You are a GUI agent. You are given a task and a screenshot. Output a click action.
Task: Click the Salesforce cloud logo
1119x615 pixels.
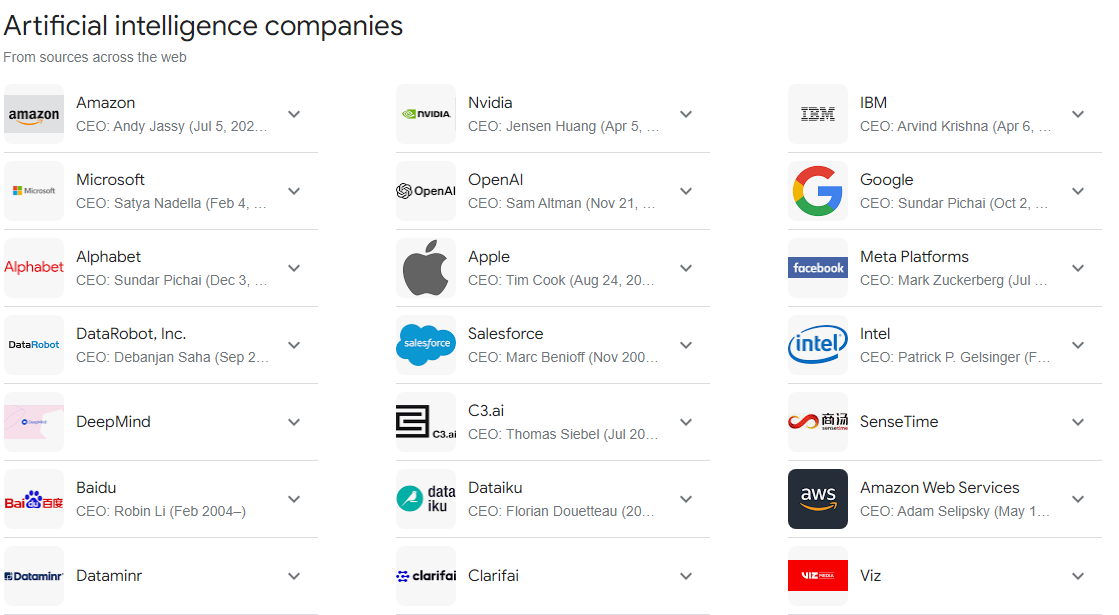(425, 345)
